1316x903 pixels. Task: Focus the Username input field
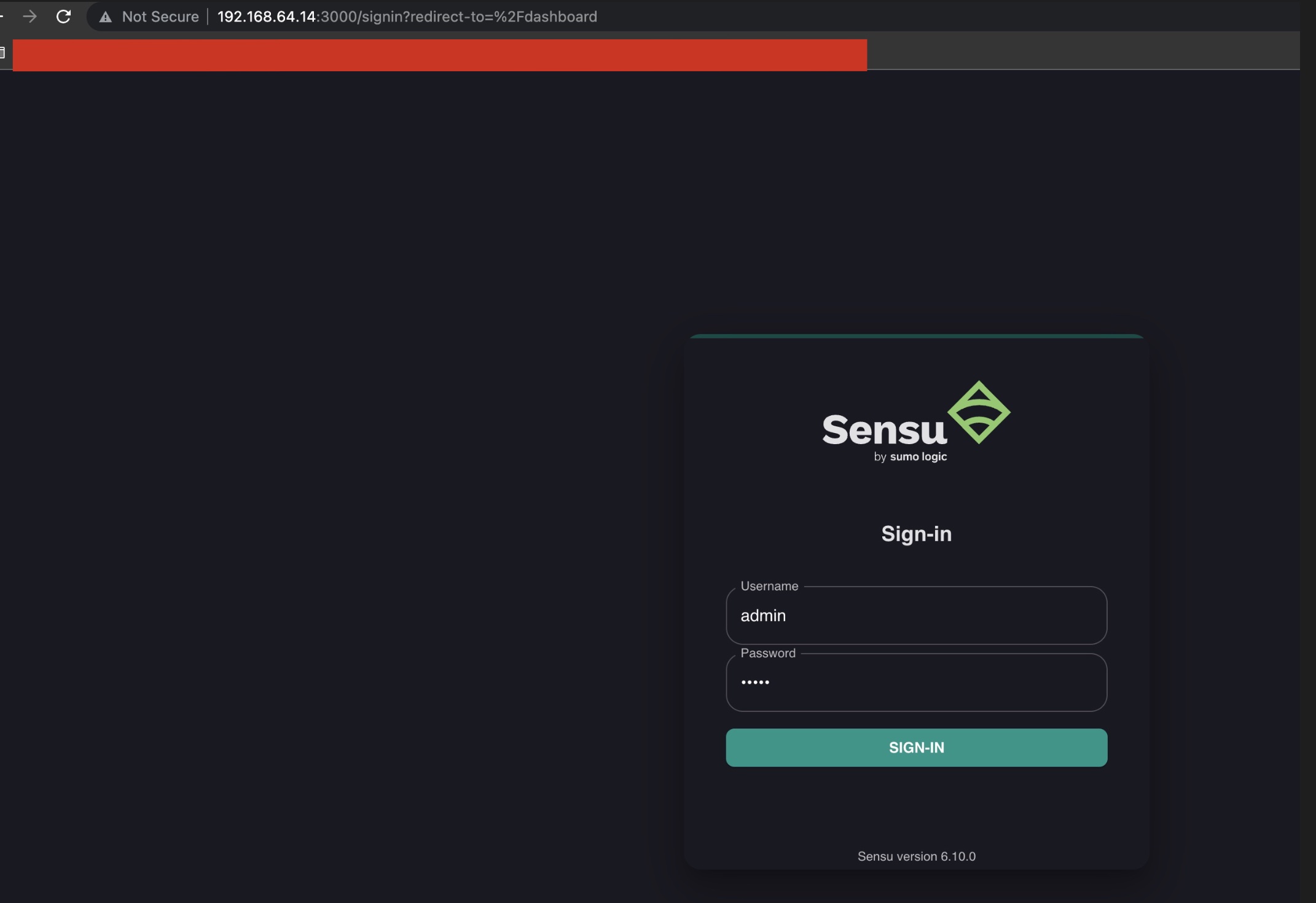tap(916, 616)
